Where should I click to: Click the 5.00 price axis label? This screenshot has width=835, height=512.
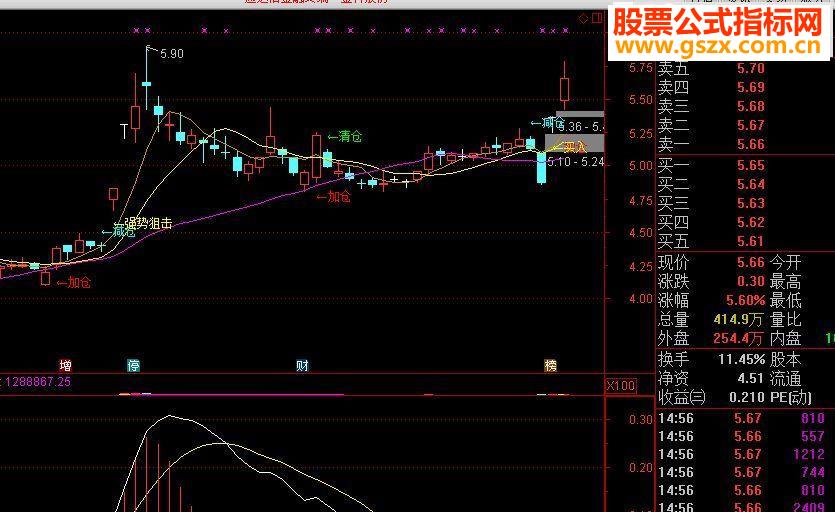tap(641, 166)
